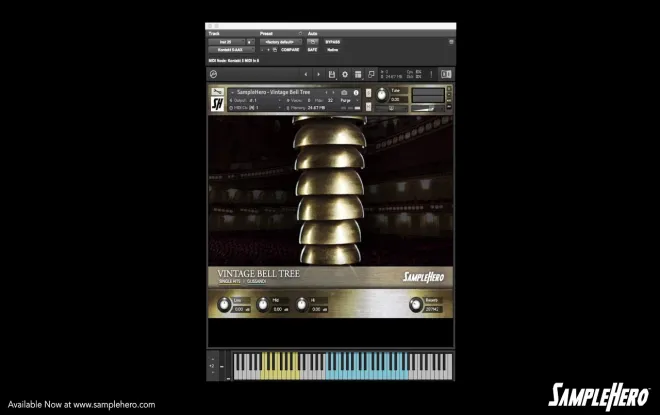Click the plug-in header menu icon at far right

click(451, 42)
